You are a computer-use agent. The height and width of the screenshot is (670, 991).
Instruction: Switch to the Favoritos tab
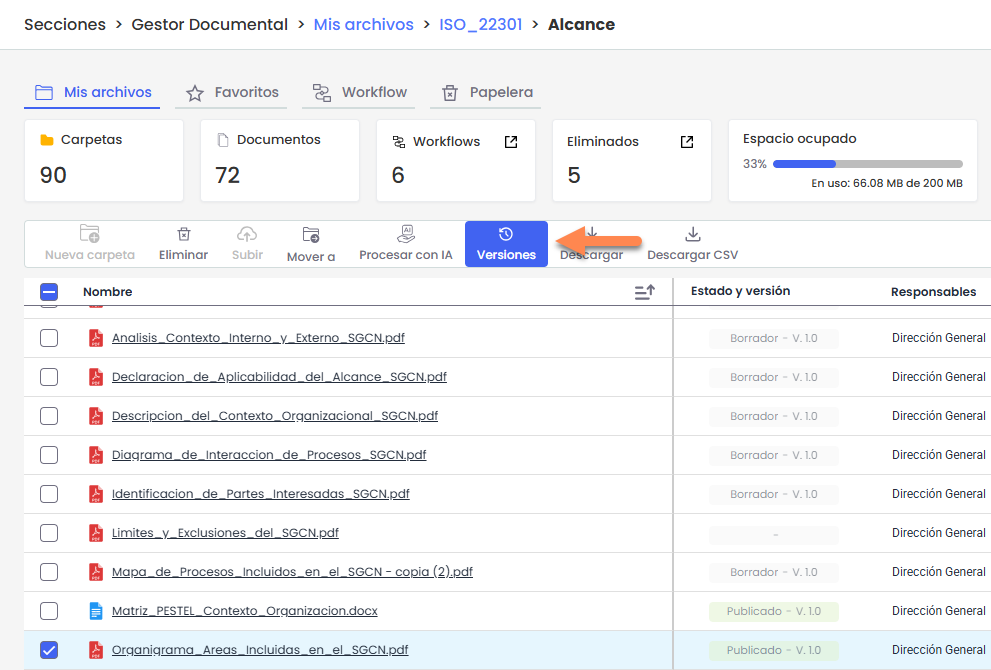coord(232,92)
